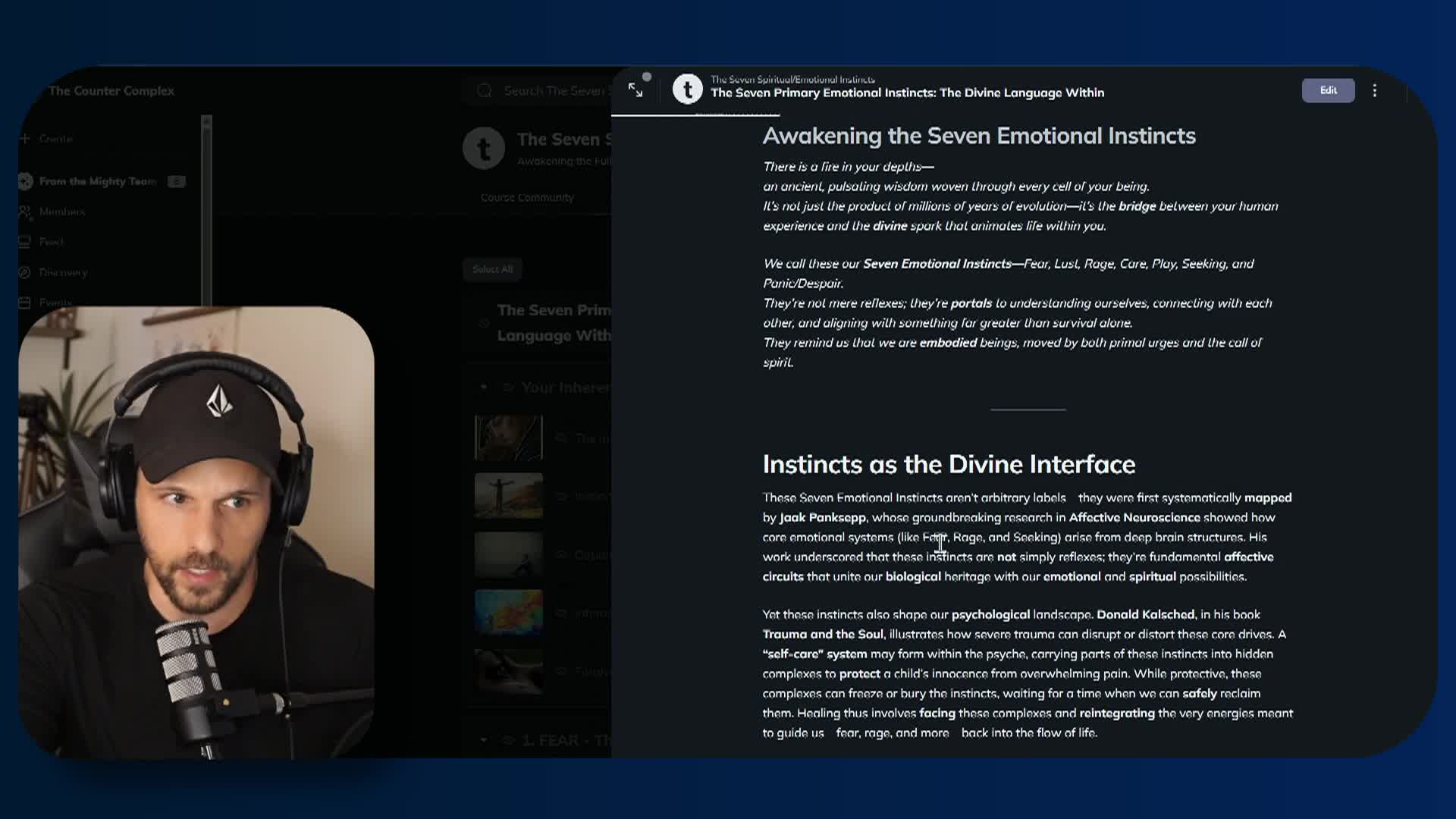The image size is (1456, 819).
Task: Toggle eye icon beside the last lesson thumbnail
Action: pyautogui.click(x=562, y=671)
